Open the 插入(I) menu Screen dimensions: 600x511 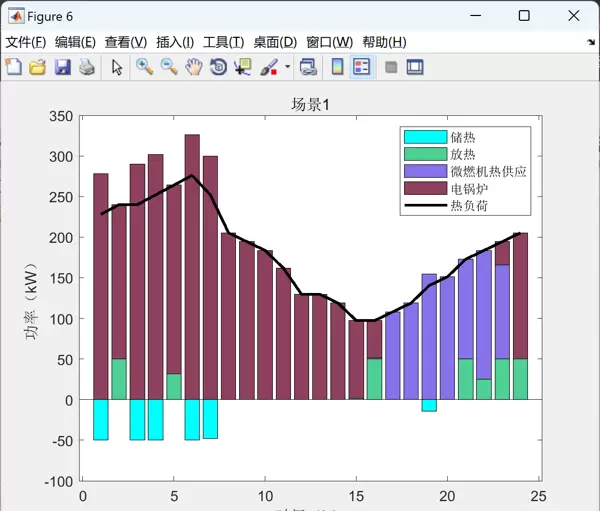point(175,42)
